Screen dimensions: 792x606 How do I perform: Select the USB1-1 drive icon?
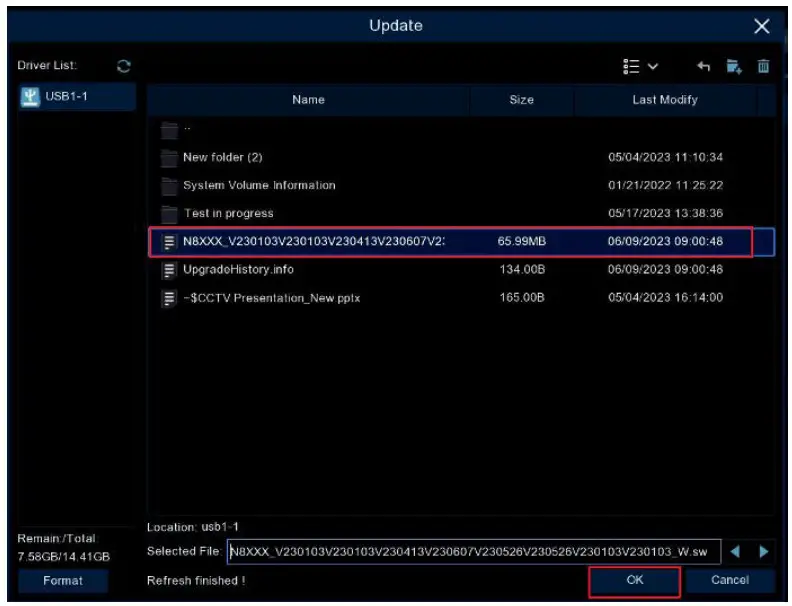[28, 97]
